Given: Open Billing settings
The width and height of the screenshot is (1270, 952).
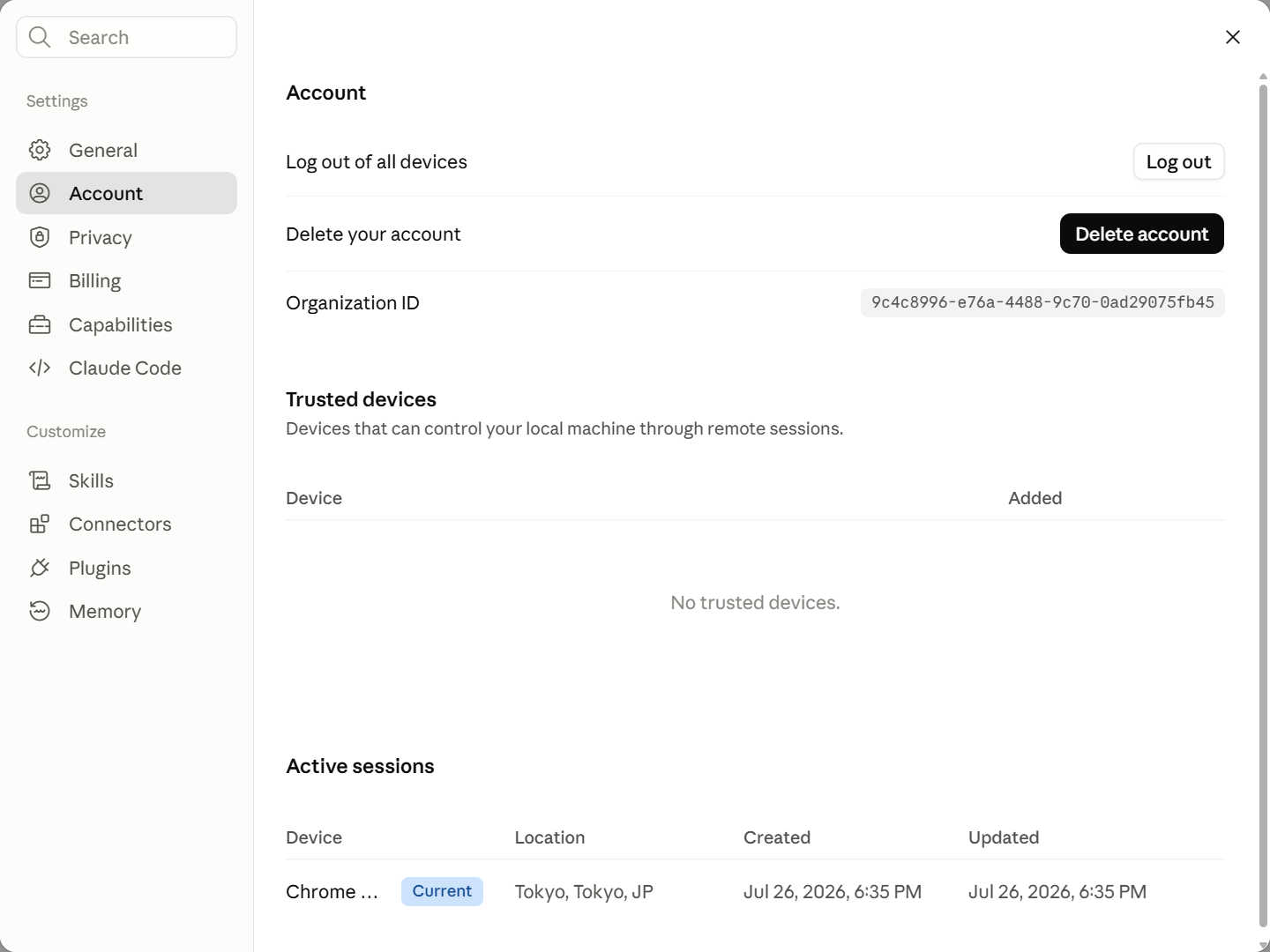Looking at the screenshot, I should (x=126, y=280).
